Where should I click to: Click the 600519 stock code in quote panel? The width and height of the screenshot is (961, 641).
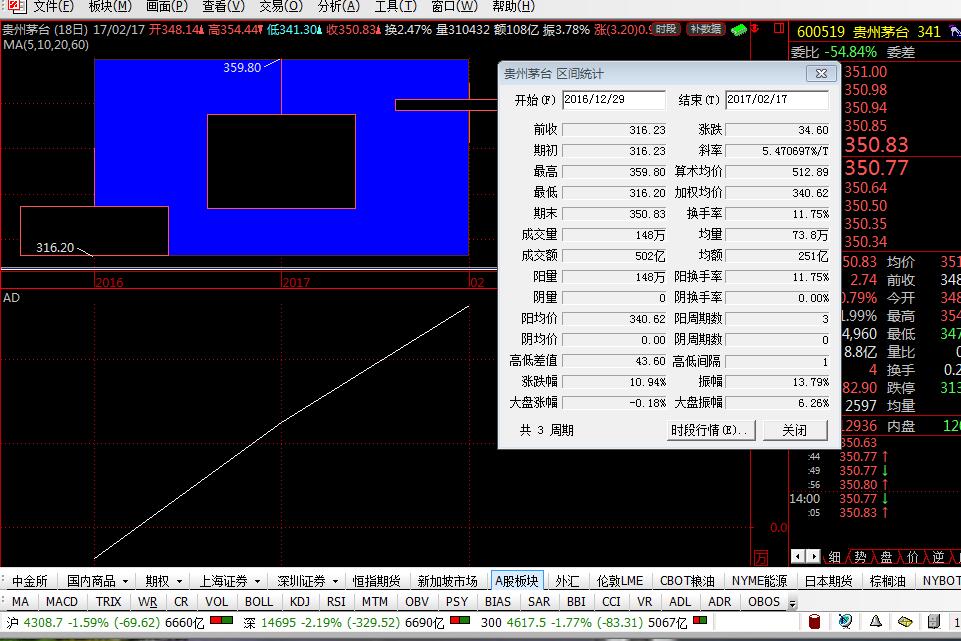tap(821, 32)
